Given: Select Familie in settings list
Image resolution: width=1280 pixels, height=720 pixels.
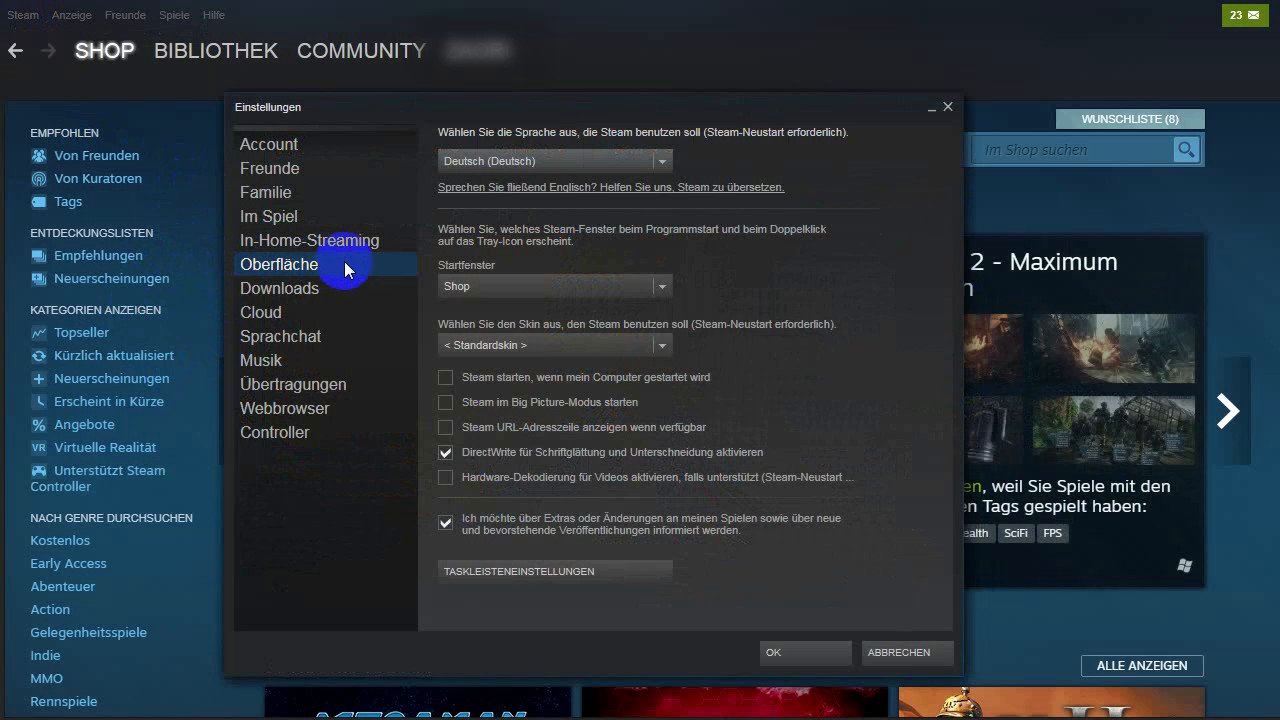Looking at the screenshot, I should click(325, 192).
